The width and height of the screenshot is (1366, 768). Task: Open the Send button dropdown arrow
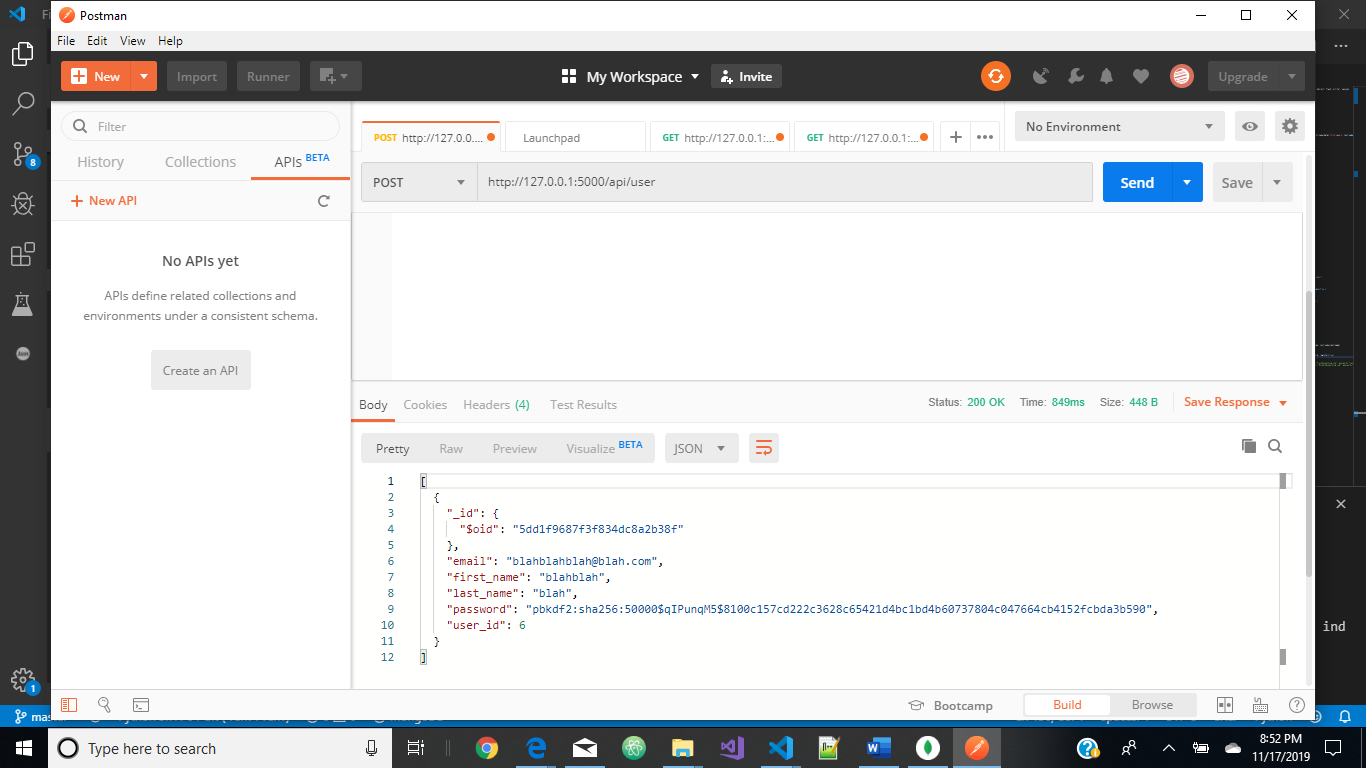1187,182
